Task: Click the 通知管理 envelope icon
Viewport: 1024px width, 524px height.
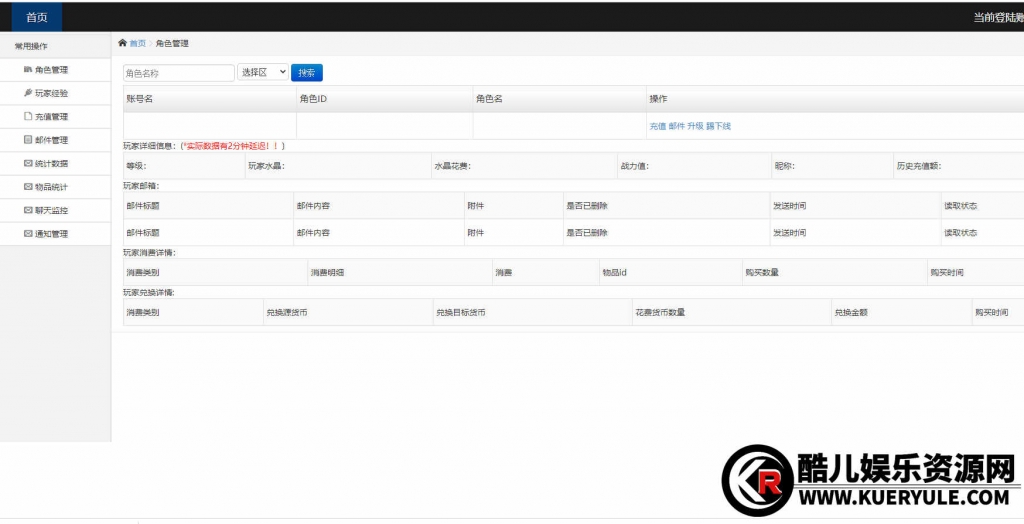Action: pyautogui.click(x=28, y=234)
